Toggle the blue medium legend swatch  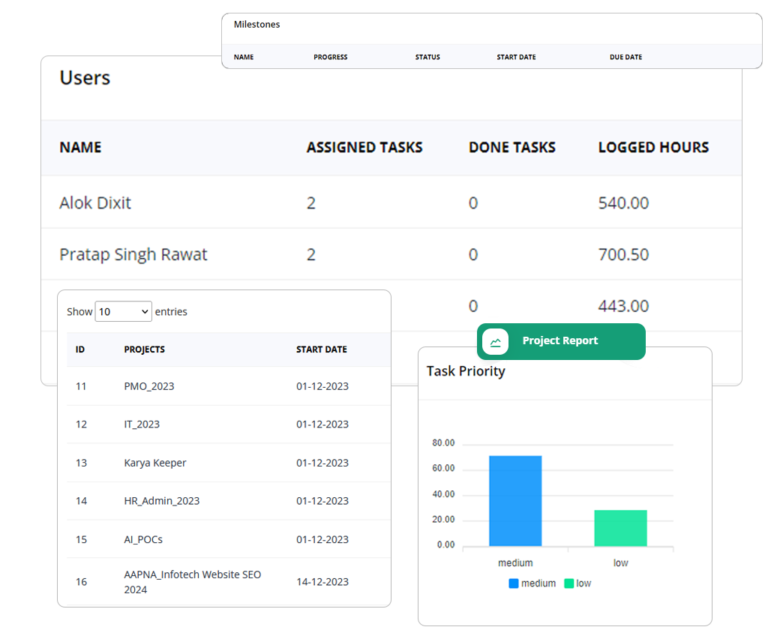coord(514,583)
